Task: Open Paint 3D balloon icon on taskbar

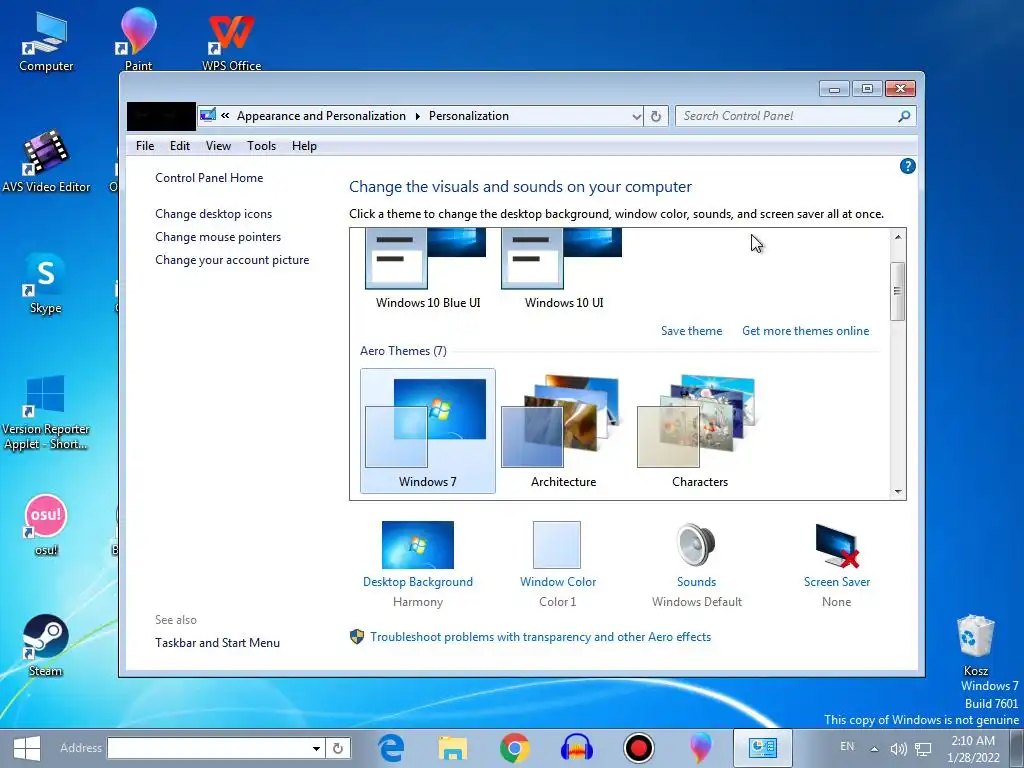Action: coord(700,748)
